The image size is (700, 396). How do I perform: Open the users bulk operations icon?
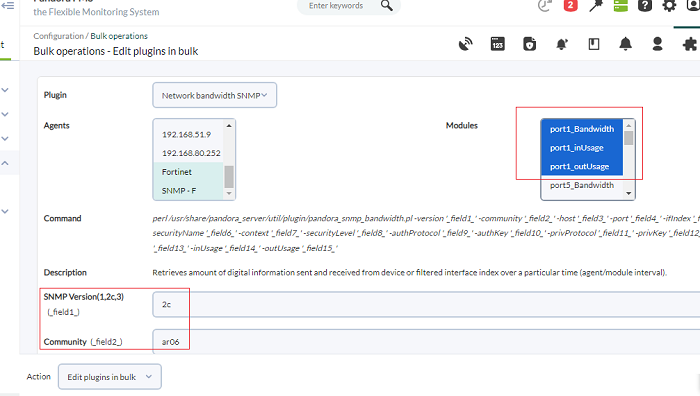pos(657,44)
